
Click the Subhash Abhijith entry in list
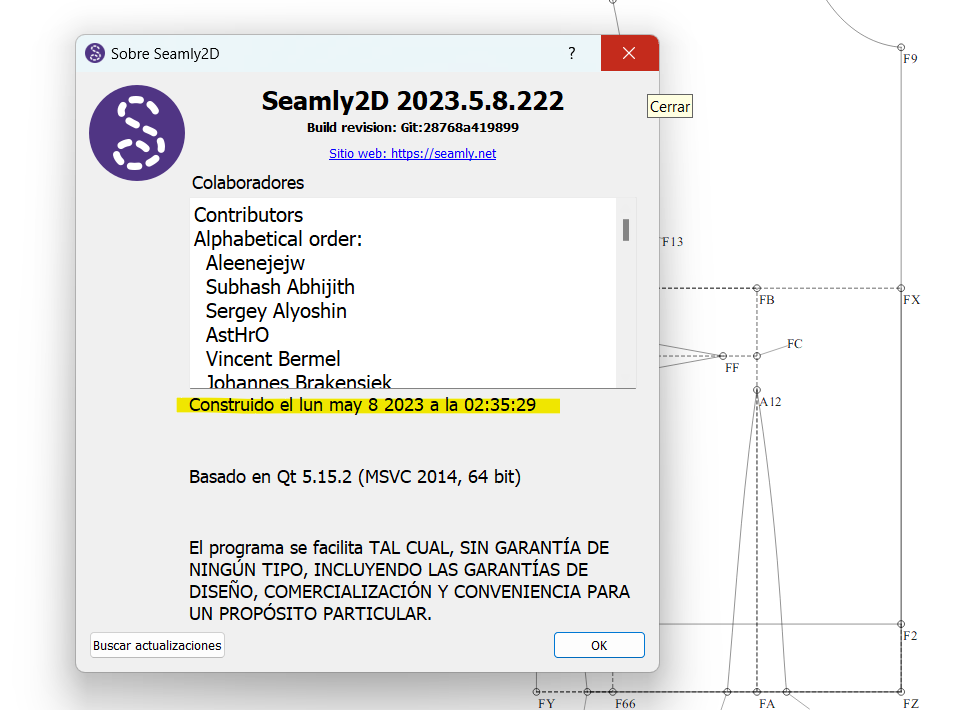pyautogui.click(x=280, y=287)
